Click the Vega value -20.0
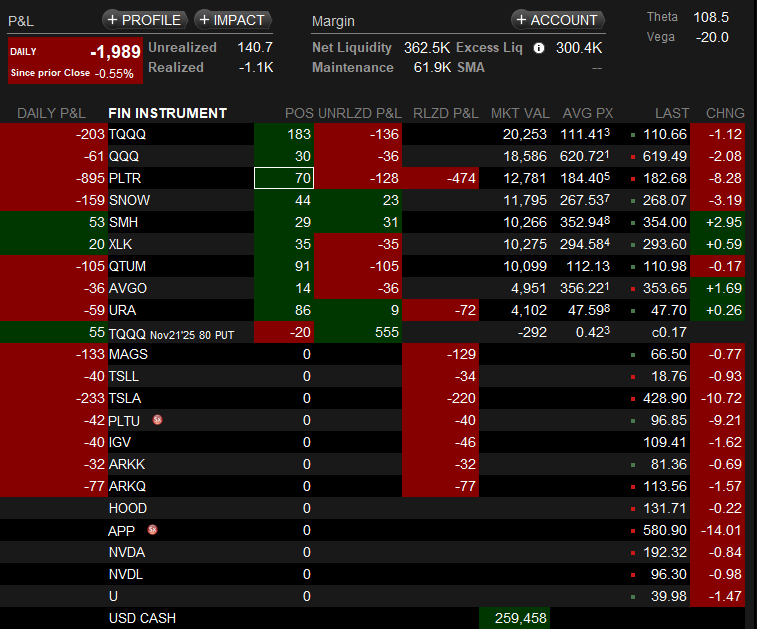The width and height of the screenshot is (757, 629). click(x=712, y=37)
